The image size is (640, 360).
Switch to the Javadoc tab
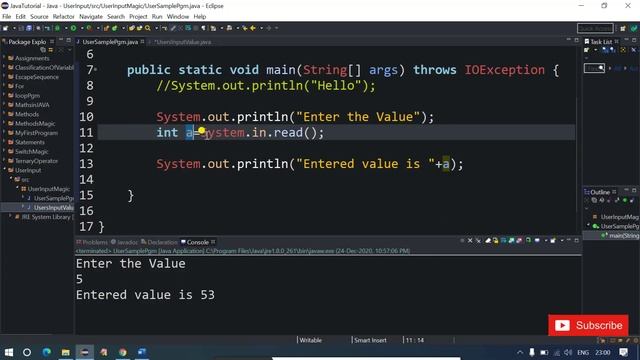[x=125, y=242]
